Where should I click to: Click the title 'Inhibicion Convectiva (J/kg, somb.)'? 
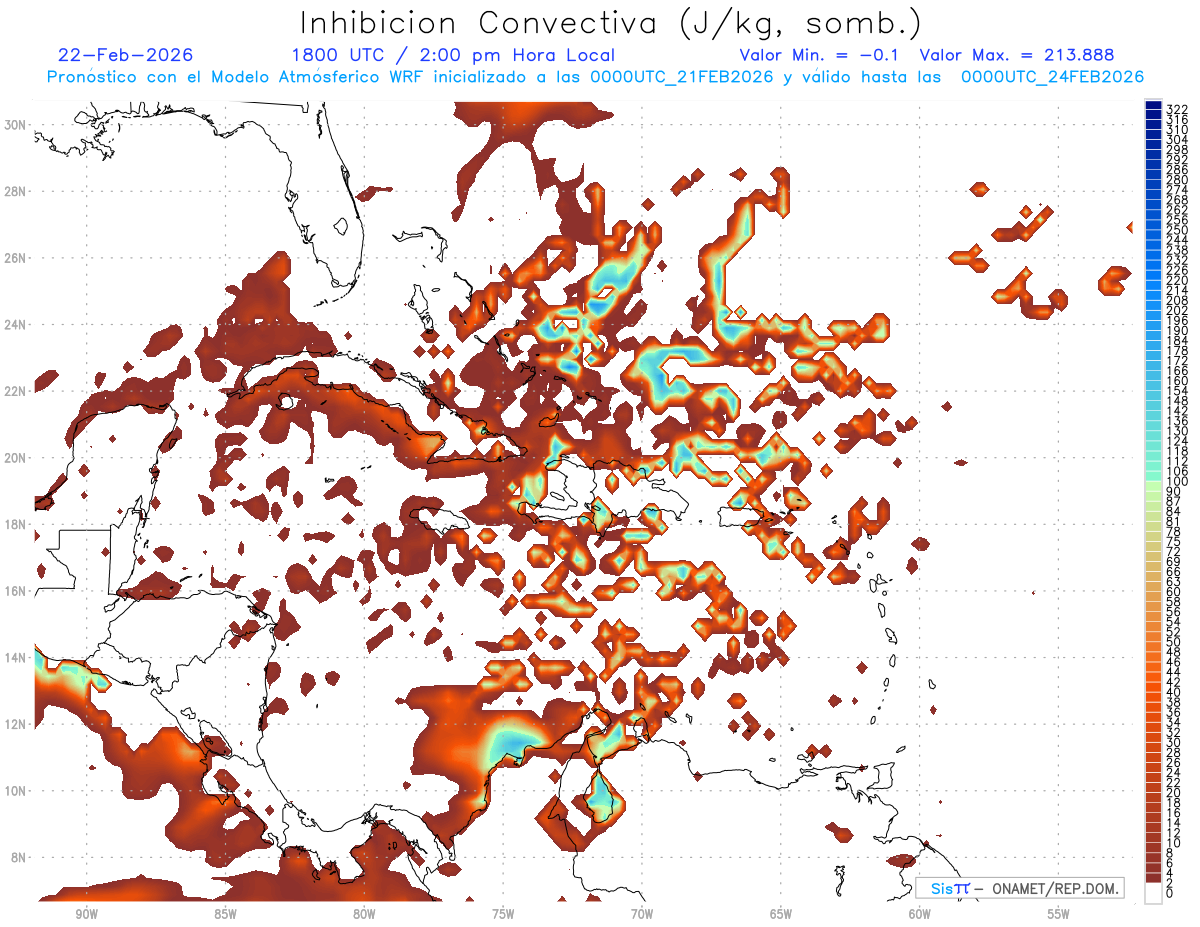coord(610,24)
